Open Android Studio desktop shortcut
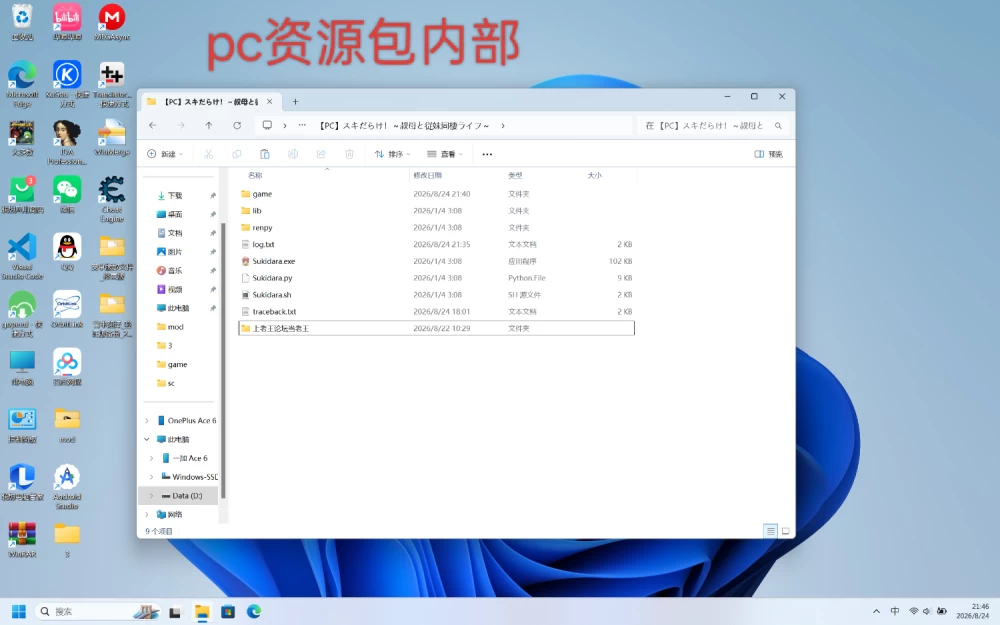1000x625 pixels. [x=67, y=487]
